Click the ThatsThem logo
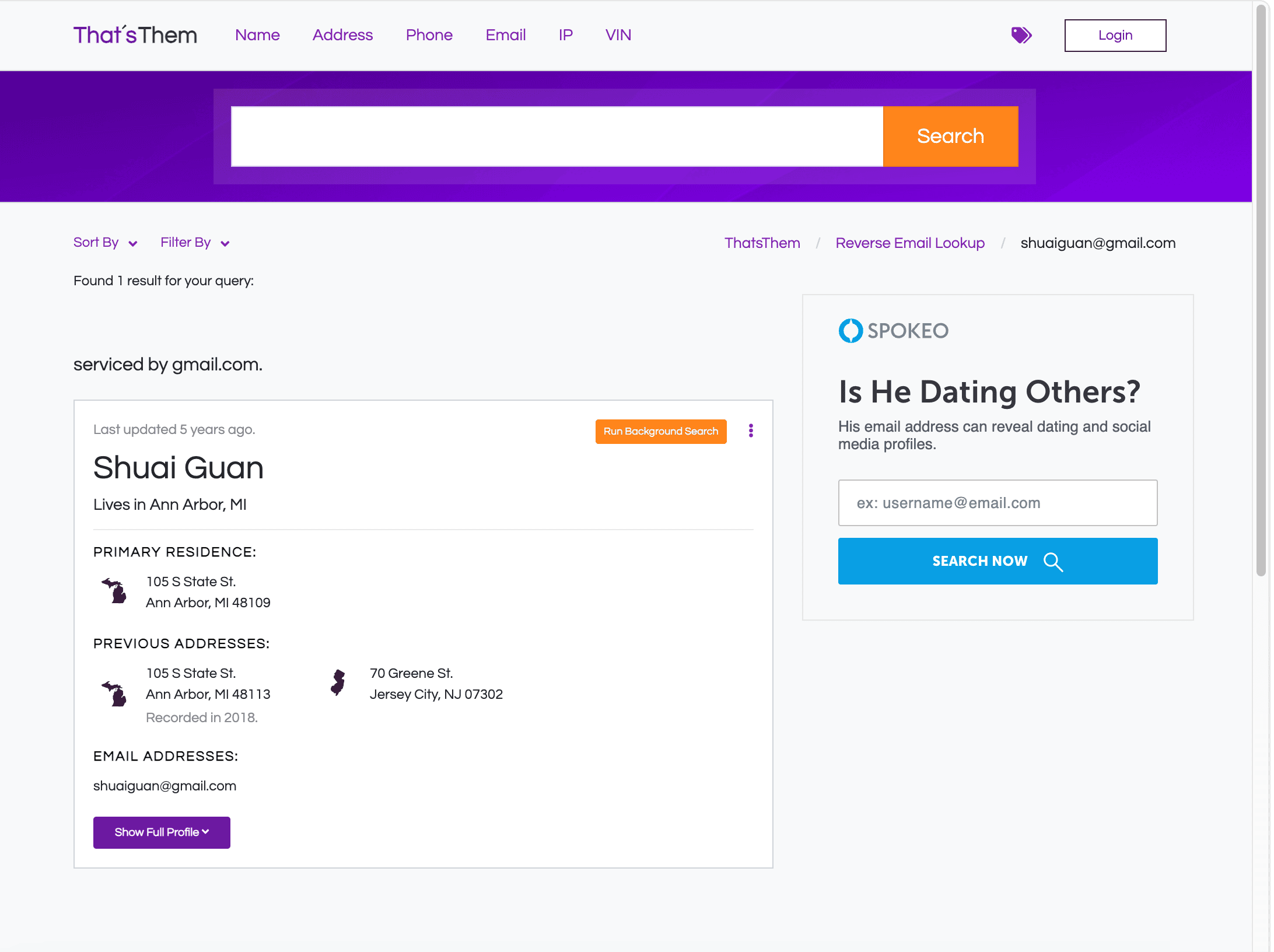The width and height of the screenshot is (1274, 952). pos(135,35)
